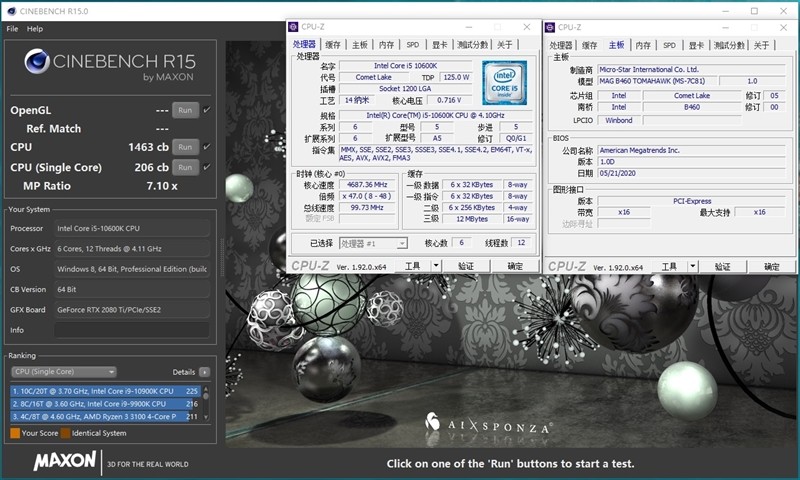This screenshot has height=480, width=800.
Task: Click the MAXON logo
Action: pyautogui.click(x=65, y=461)
